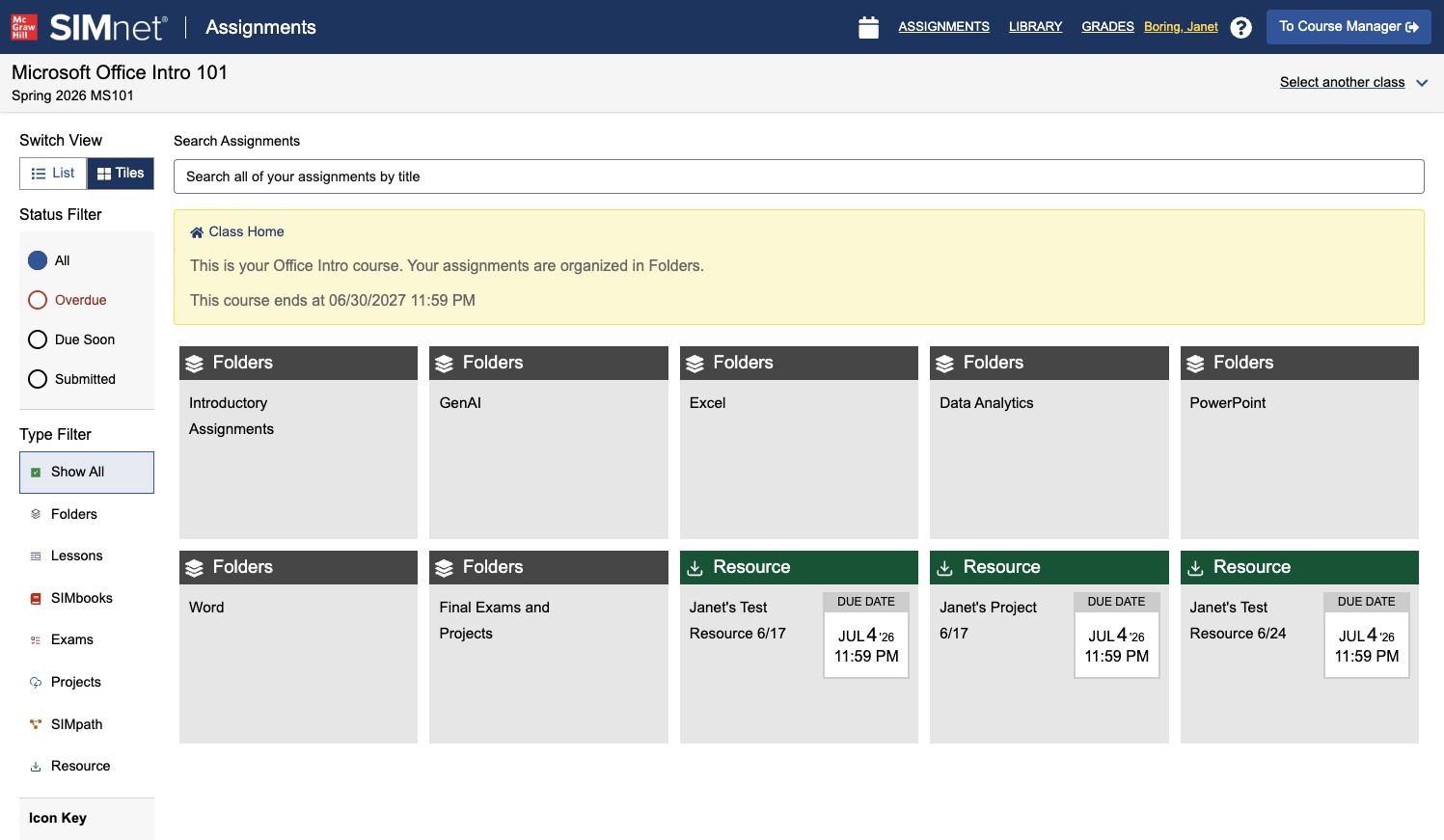The image size is (1444, 840).
Task: Click download icon on Janet's Project 6/17 tile
Action: point(945,568)
